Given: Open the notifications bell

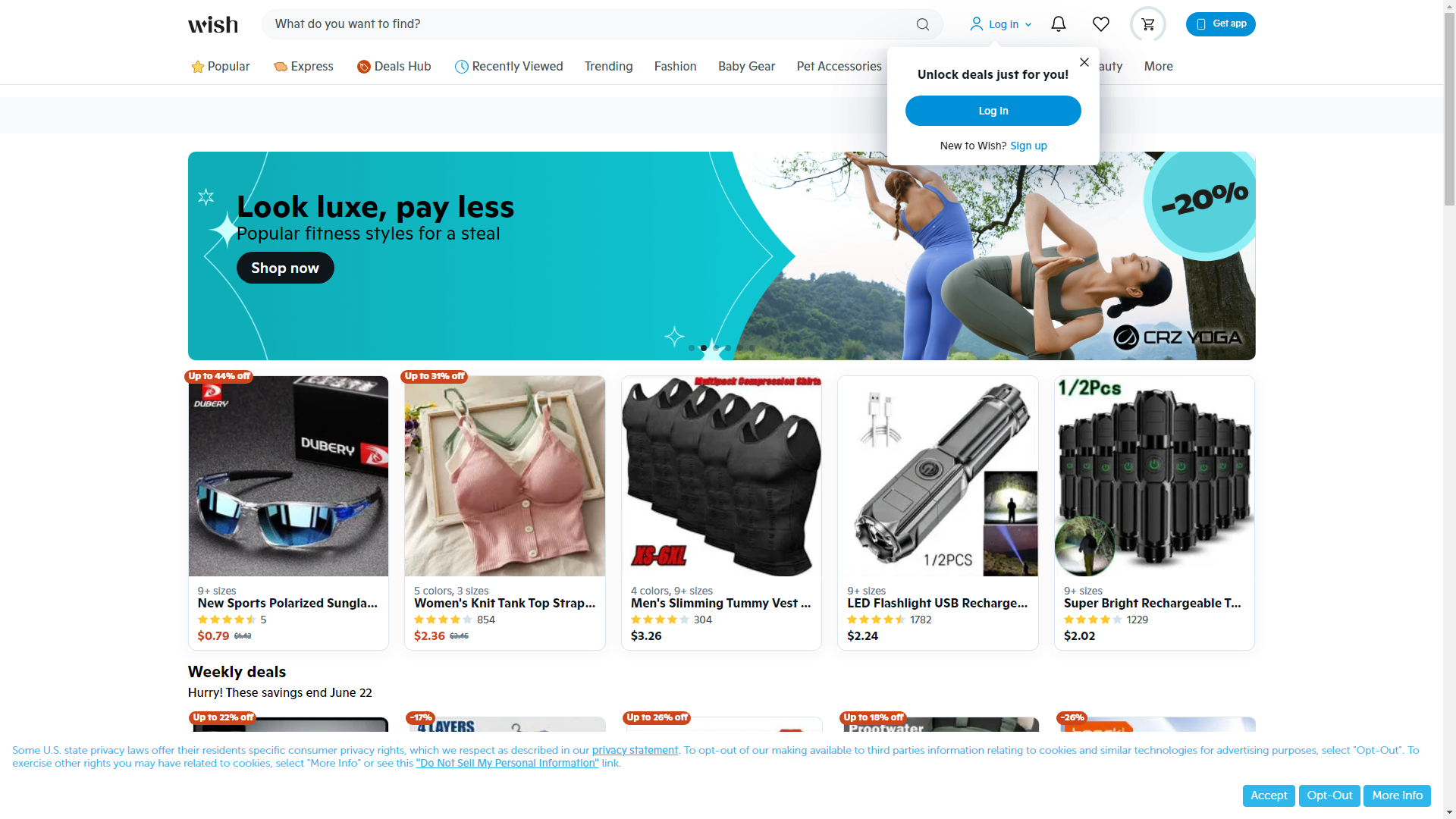Looking at the screenshot, I should click(1059, 24).
